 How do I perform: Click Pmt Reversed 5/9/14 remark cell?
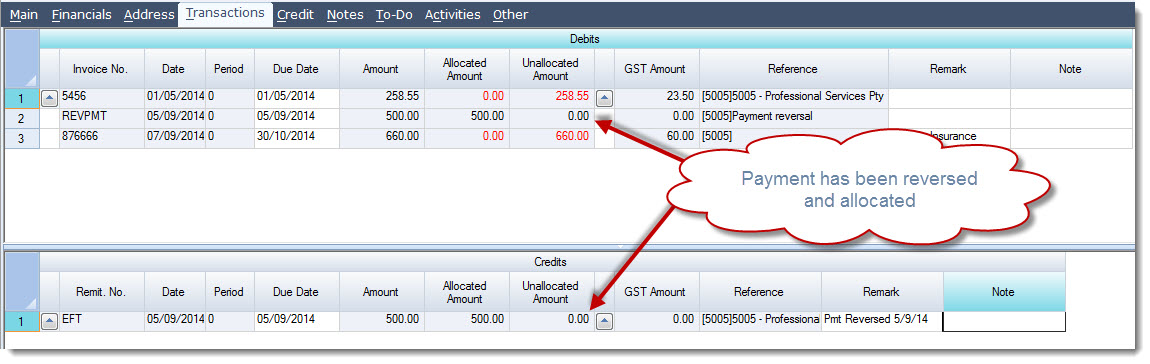[882, 320]
